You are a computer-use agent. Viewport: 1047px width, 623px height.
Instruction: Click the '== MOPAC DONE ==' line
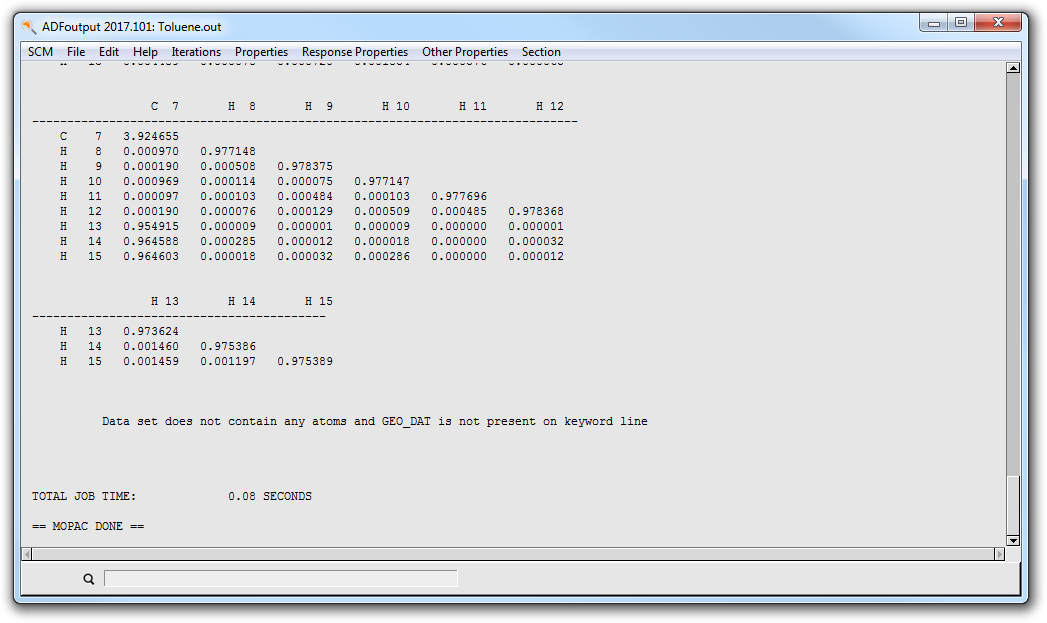(88, 526)
